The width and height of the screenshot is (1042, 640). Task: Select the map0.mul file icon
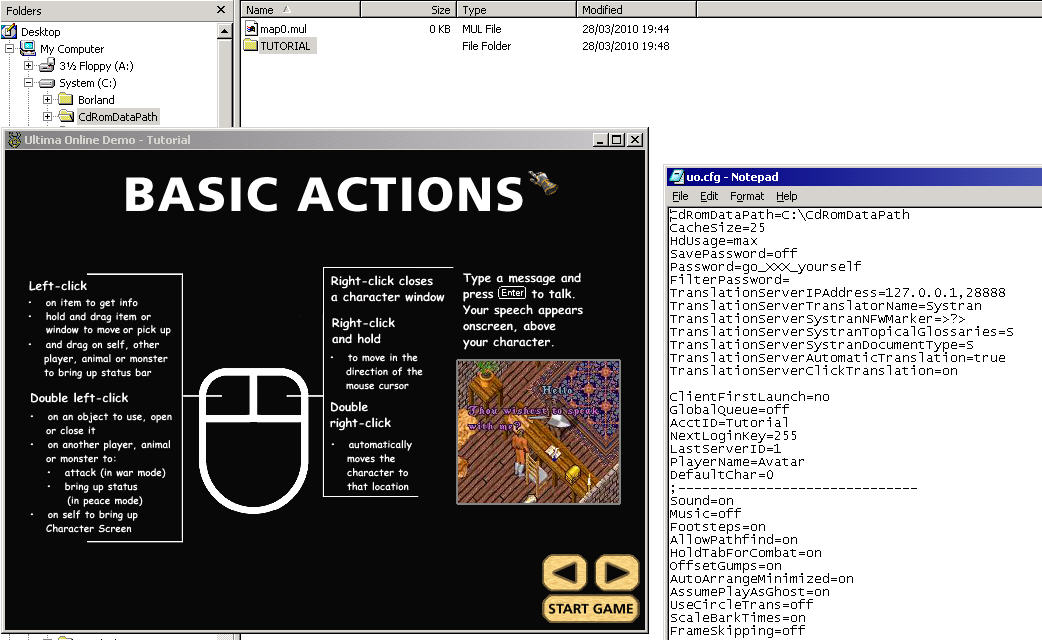(251, 29)
